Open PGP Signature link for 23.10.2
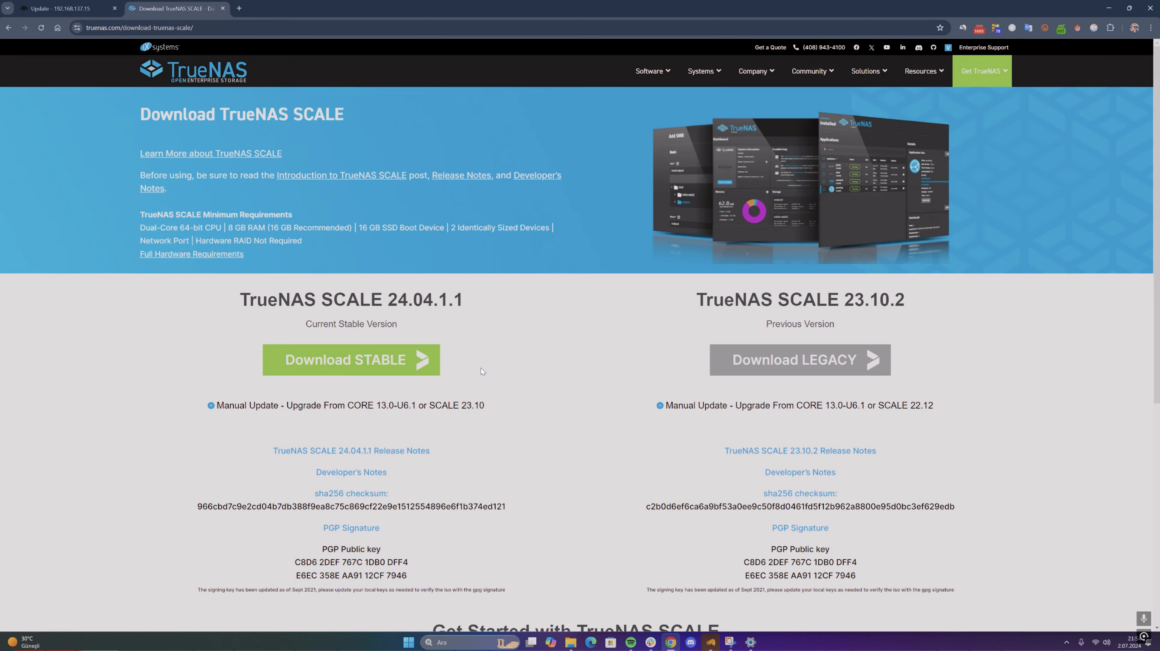 tap(800, 528)
